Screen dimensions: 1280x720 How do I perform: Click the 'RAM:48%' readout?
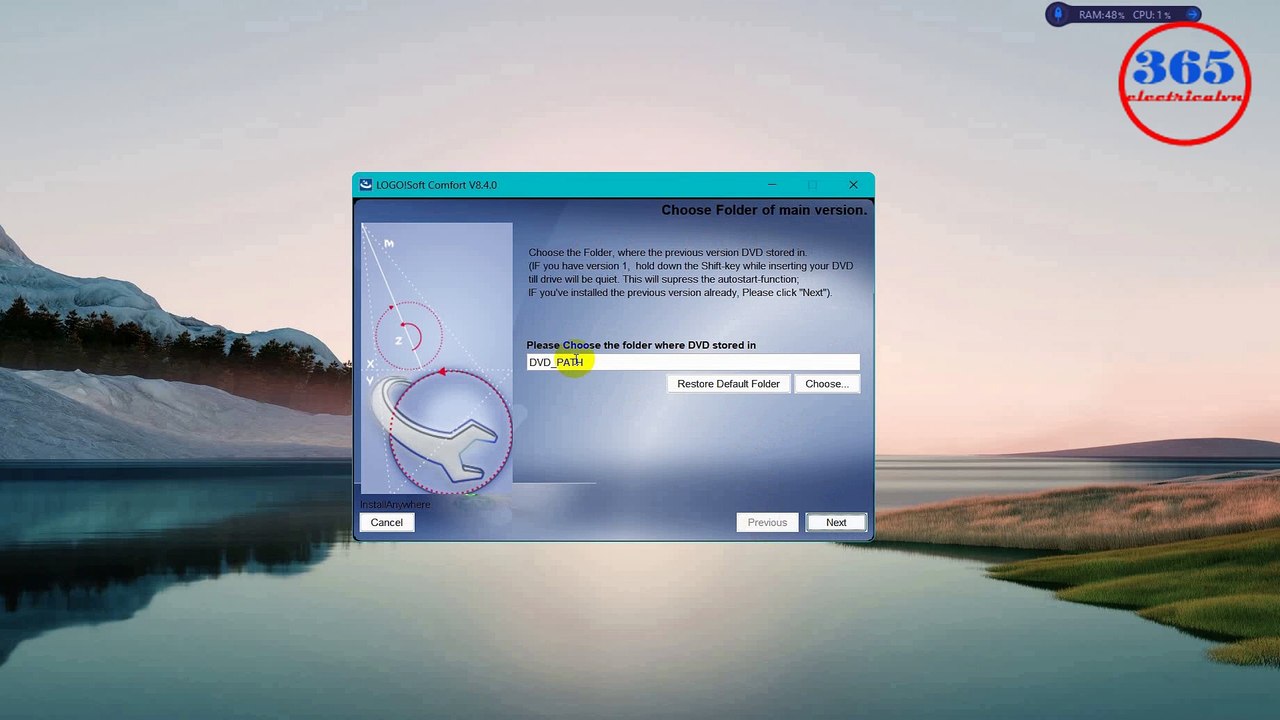point(1102,15)
